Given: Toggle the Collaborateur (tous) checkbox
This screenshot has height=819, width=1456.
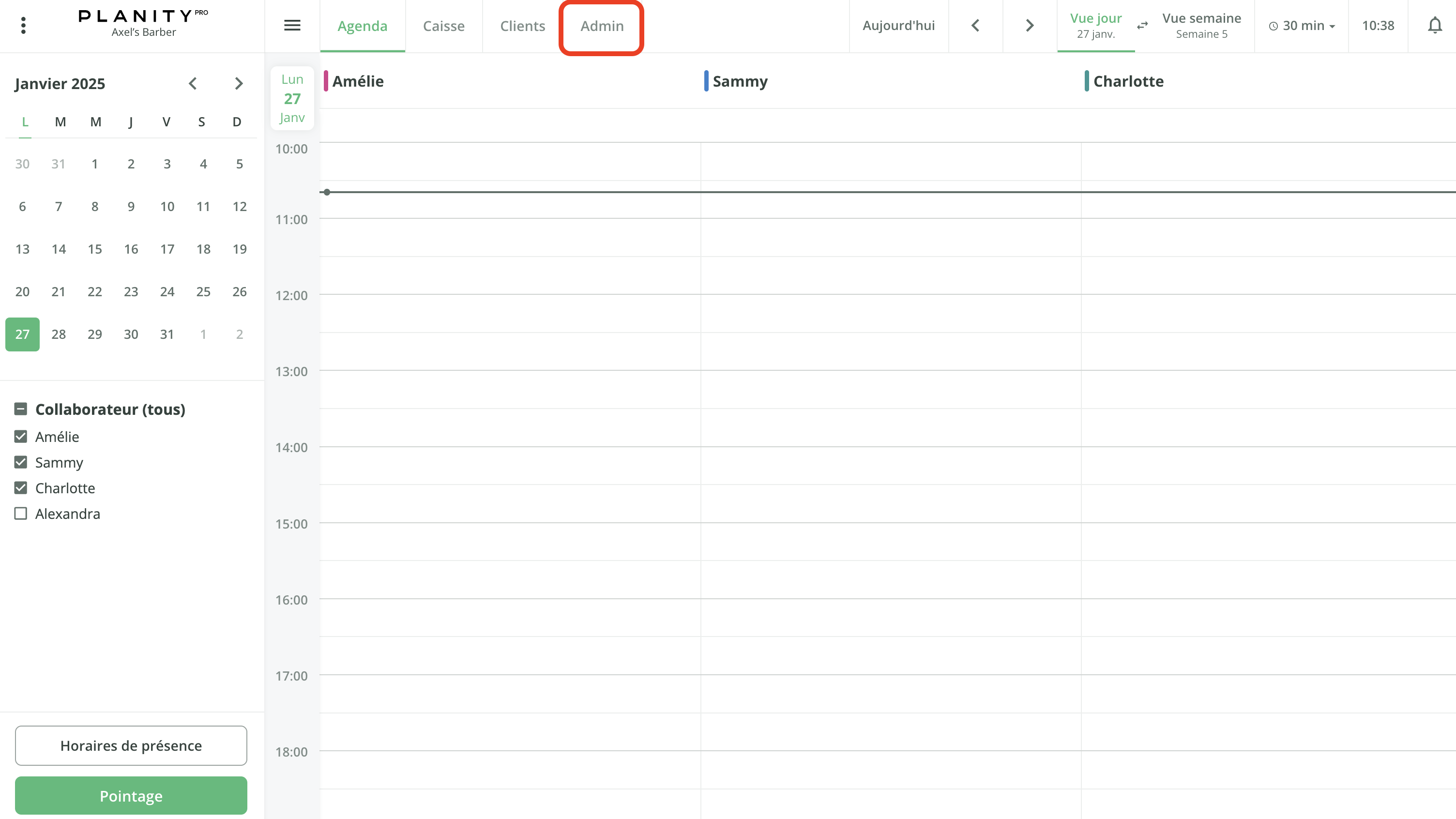Looking at the screenshot, I should [21, 408].
